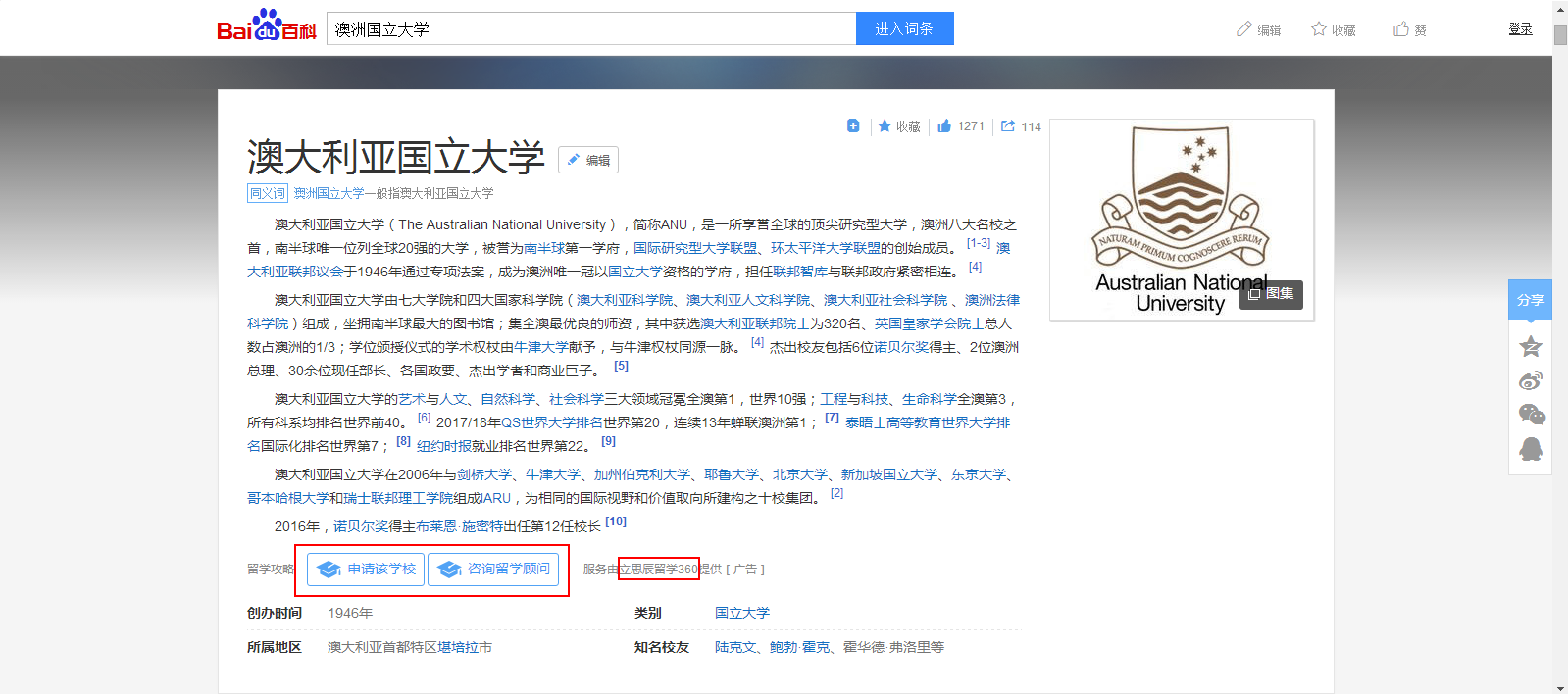Open the 鲍勃·霍克 alumni link

tap(799, 647)
